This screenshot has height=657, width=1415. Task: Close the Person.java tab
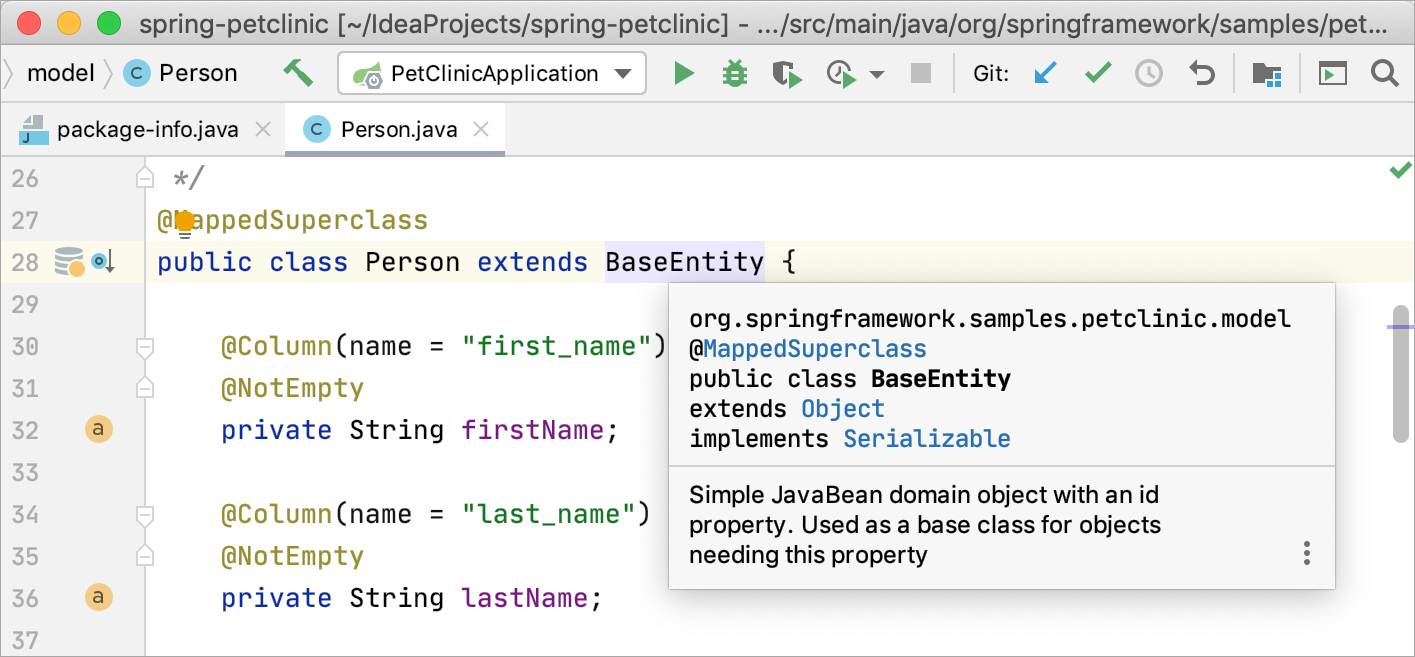[481, 130]
